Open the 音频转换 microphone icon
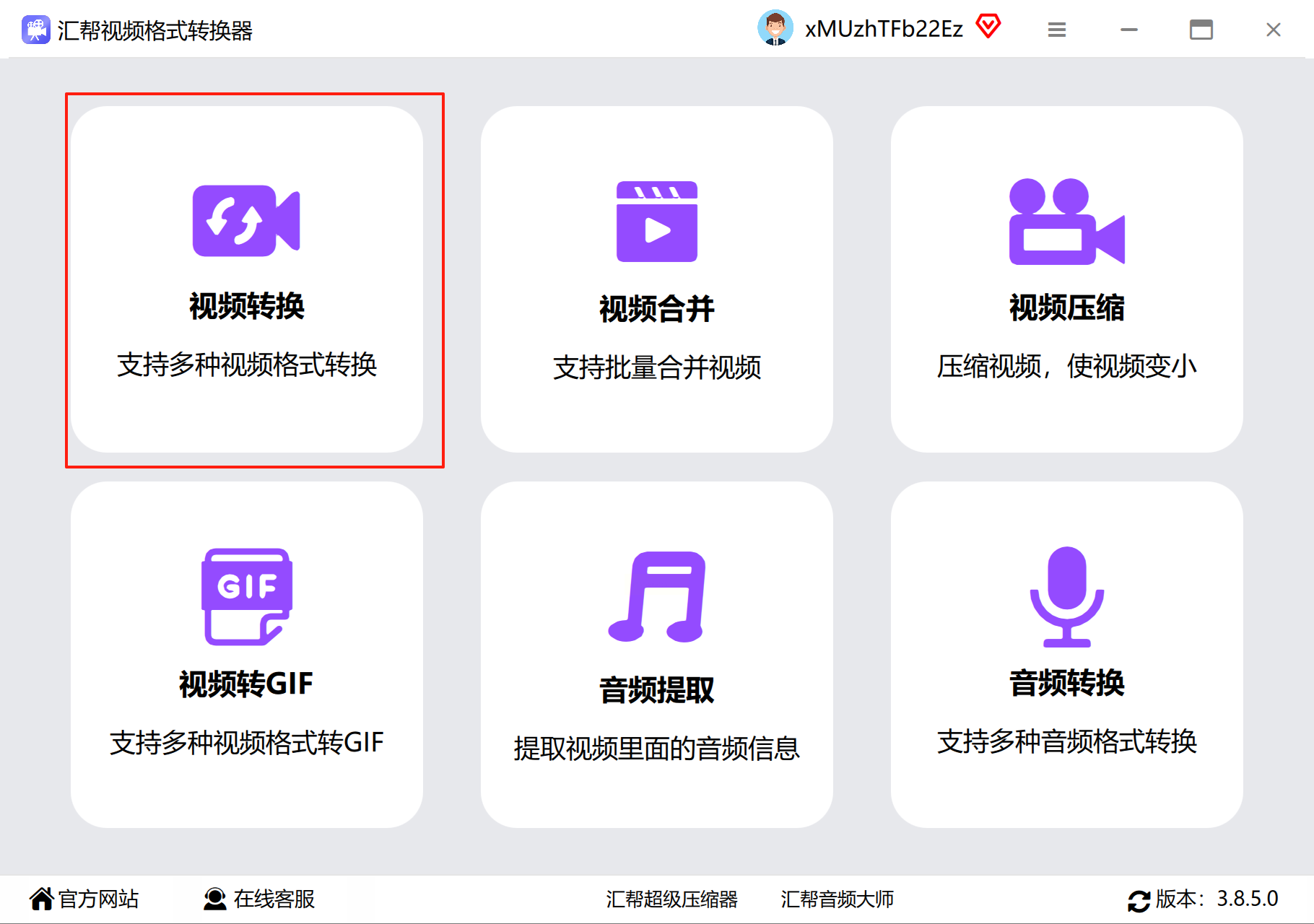Image resolution: width=1314 pixels, height=924 pixels. pyautogui.click(x=1067, y=597)
